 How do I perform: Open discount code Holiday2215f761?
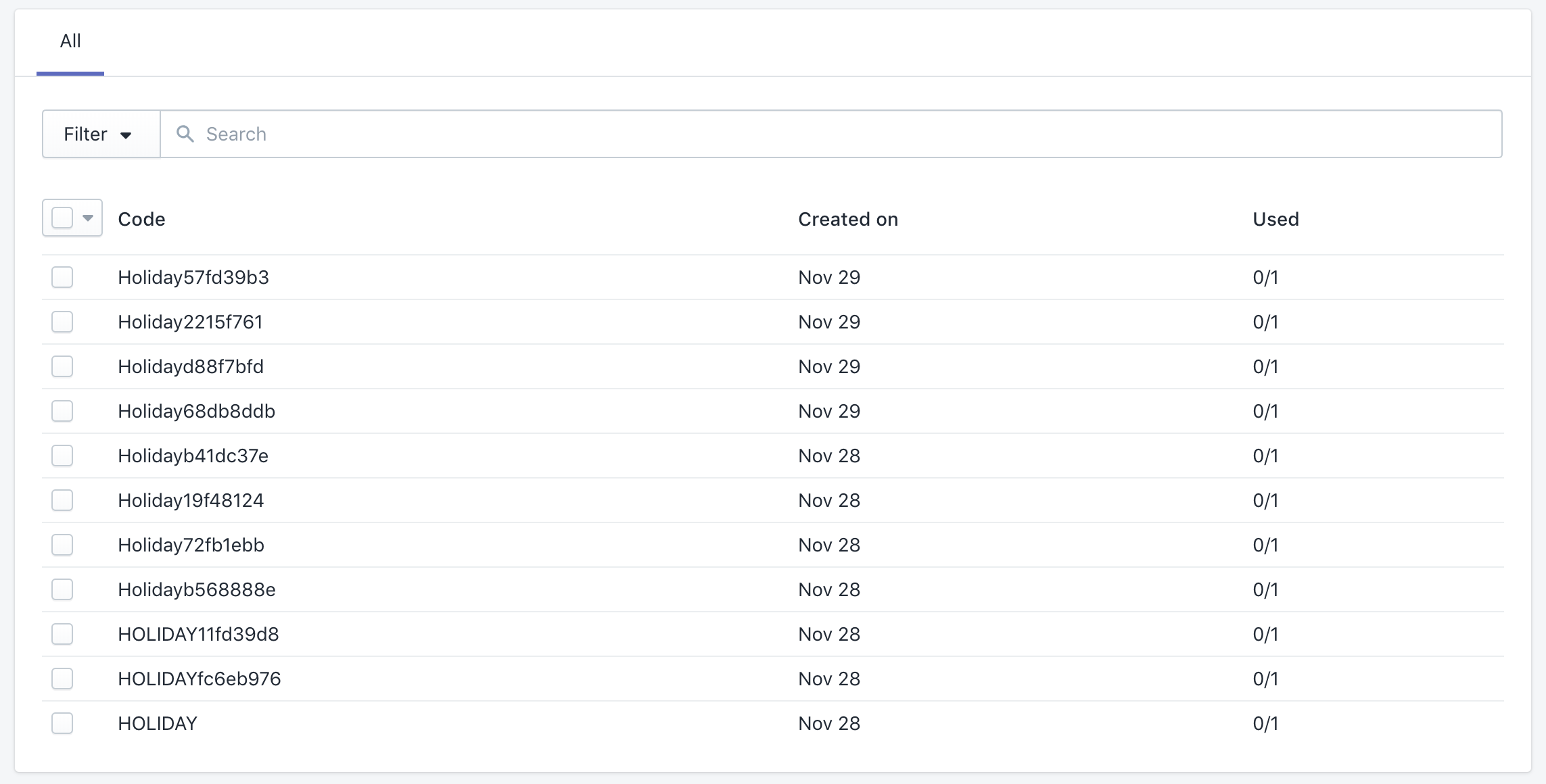click(190, 322)
